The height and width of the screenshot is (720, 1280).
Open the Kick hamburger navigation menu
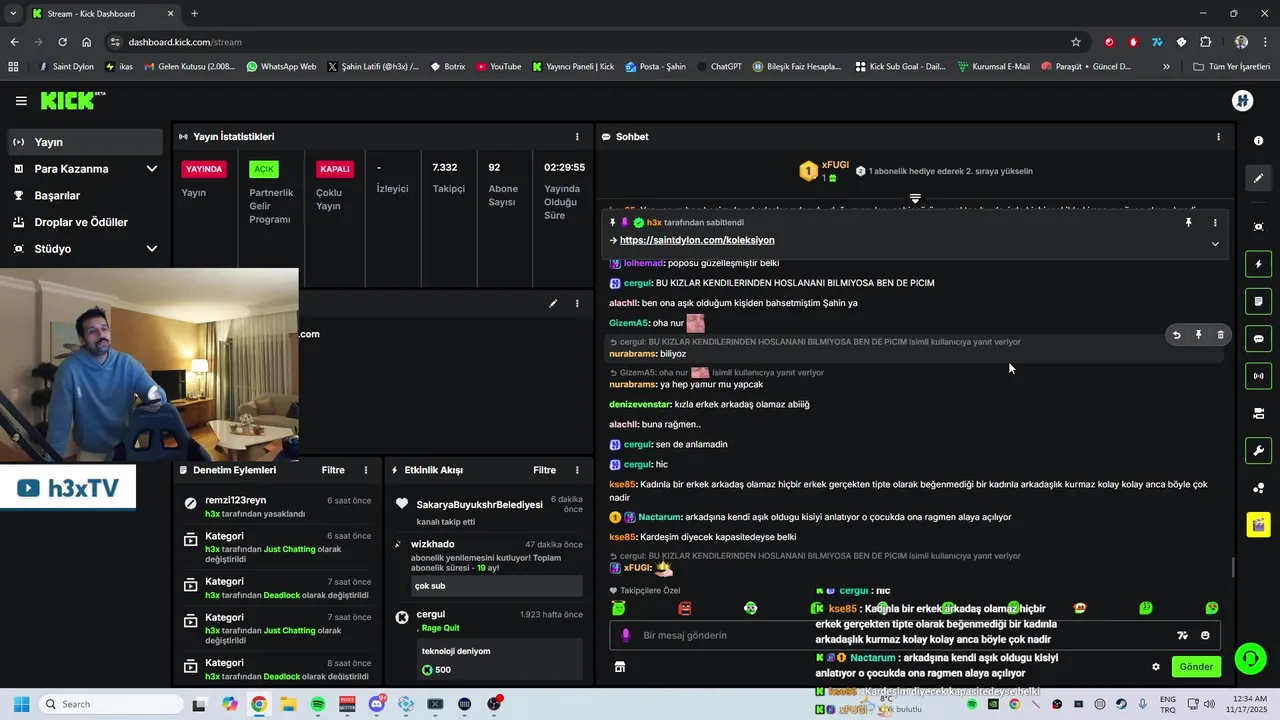(x=21, y=101)
